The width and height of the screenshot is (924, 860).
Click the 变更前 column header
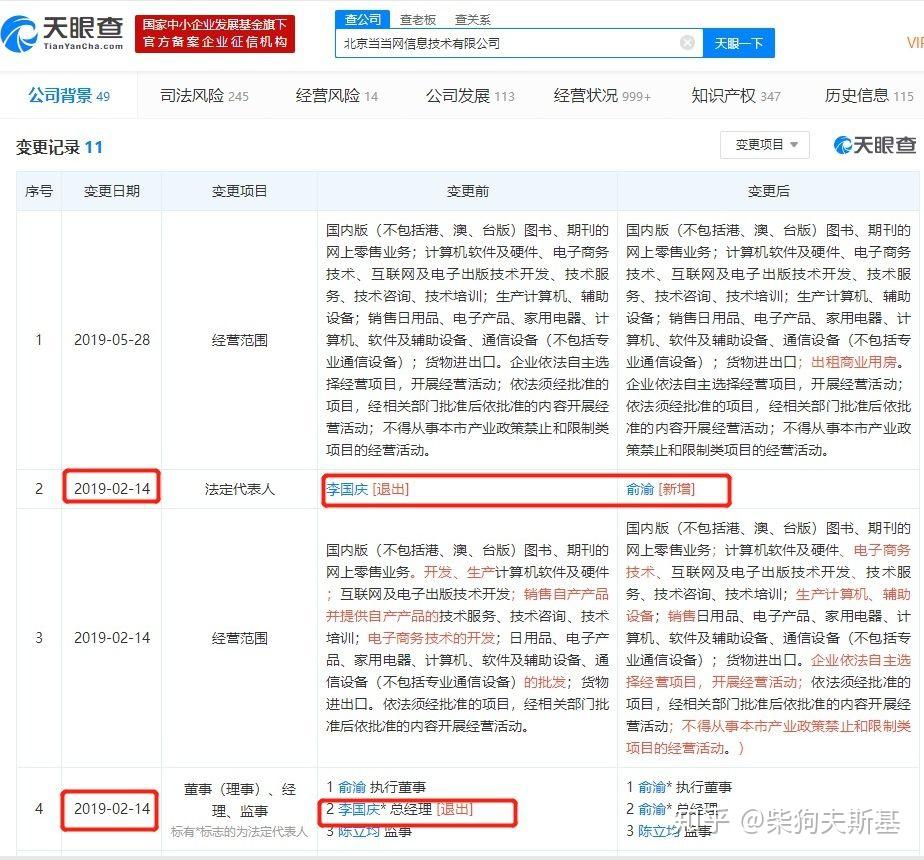(468, 191)
